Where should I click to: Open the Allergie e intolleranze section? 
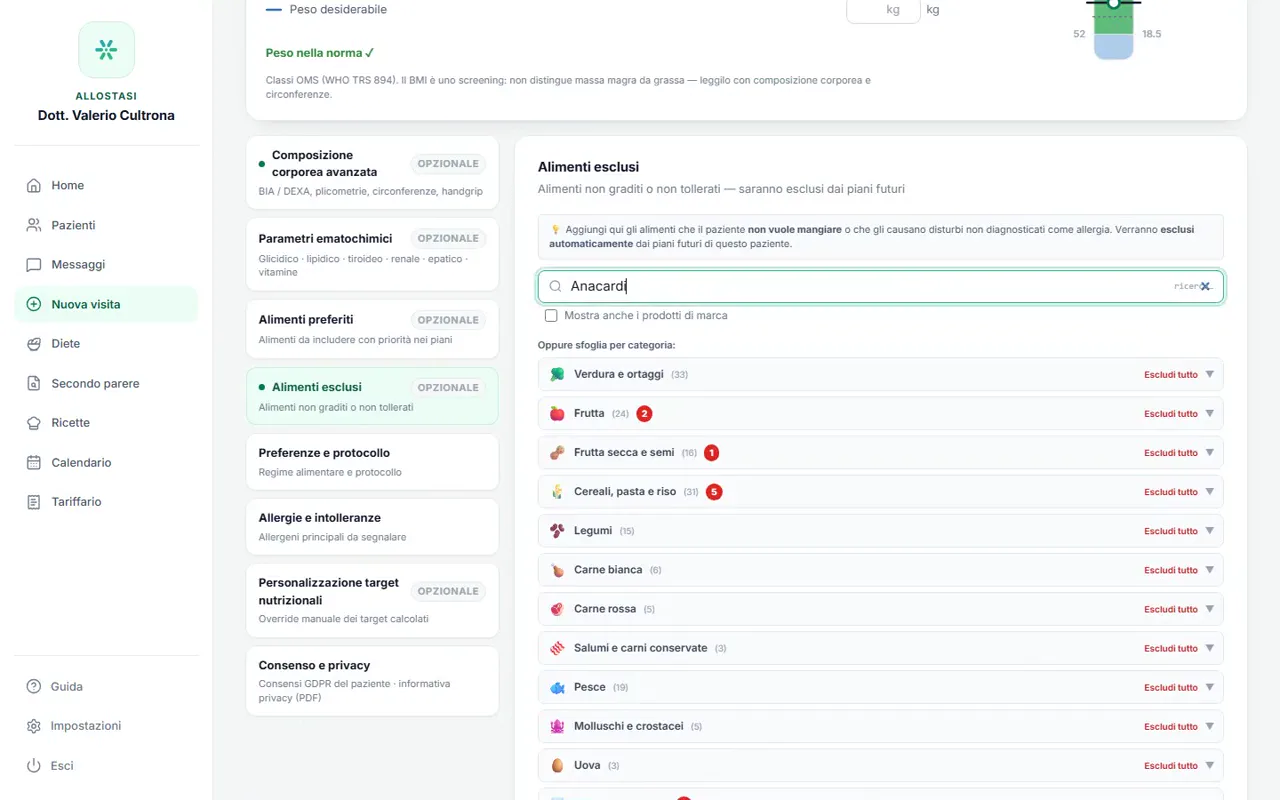[372, 527]
